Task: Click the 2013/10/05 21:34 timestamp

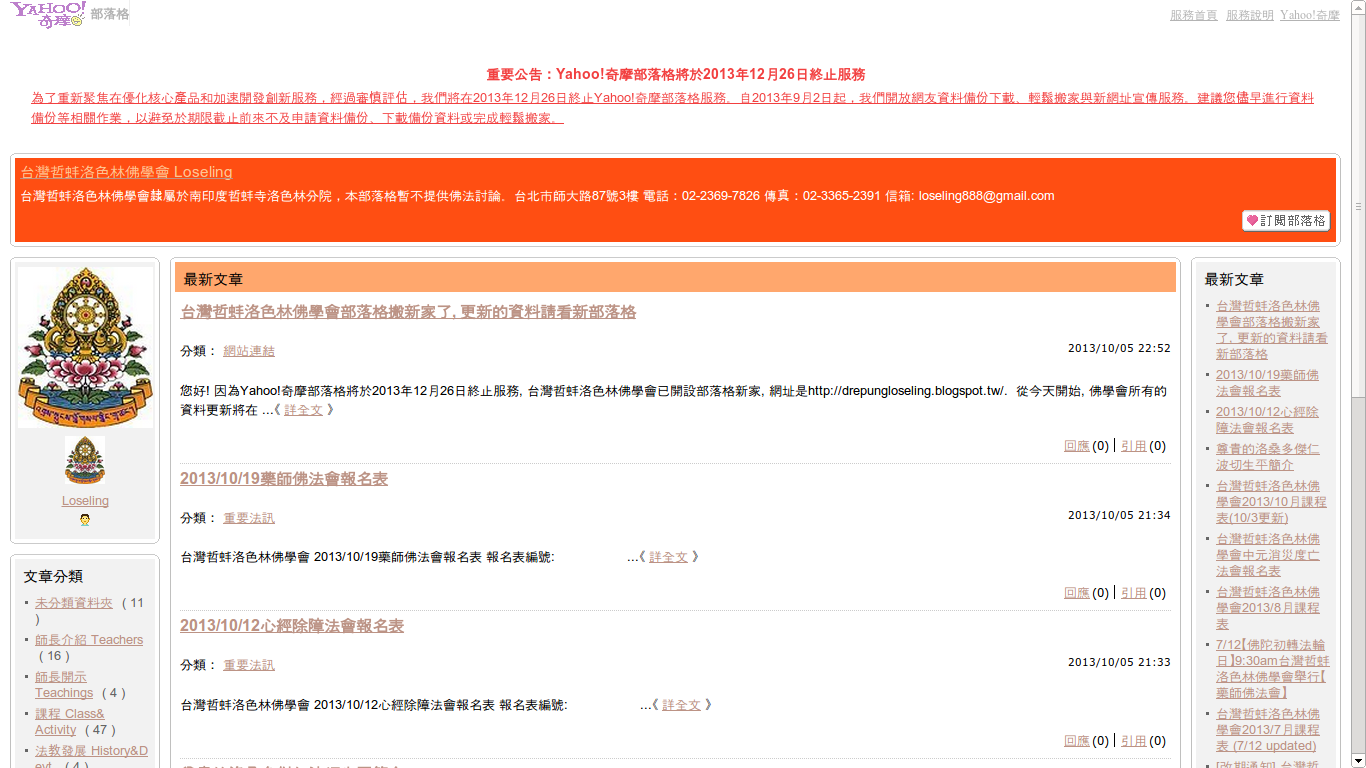Action: pos(1119,516)
